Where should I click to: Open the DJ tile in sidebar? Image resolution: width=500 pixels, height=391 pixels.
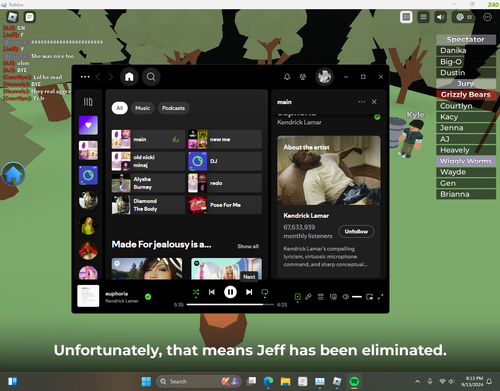coord(88,175)
